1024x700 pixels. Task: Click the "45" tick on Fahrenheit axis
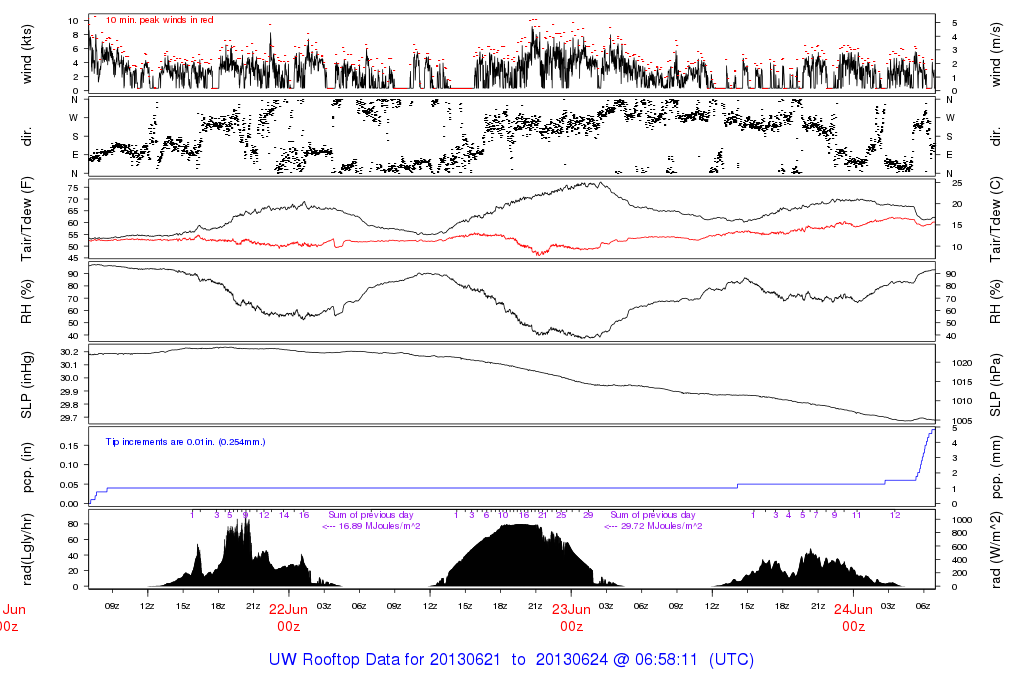[x=73, y=259]
